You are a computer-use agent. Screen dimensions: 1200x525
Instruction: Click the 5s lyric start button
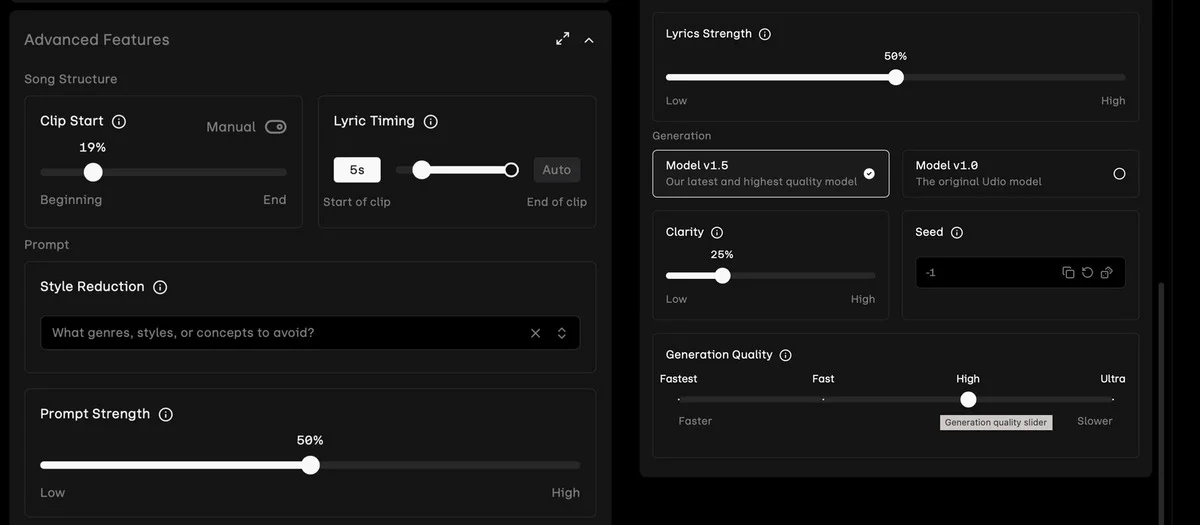click(x=357, y=170)
